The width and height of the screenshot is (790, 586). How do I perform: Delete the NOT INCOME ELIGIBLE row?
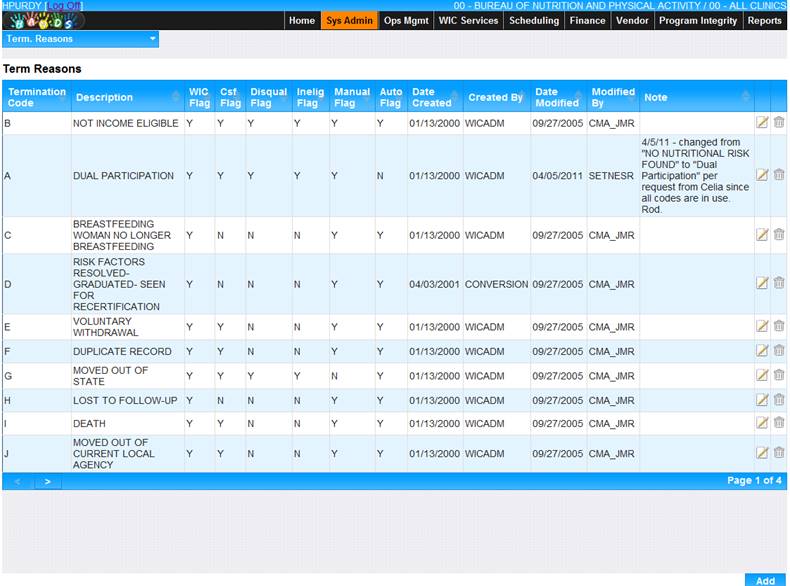[779, 122]
